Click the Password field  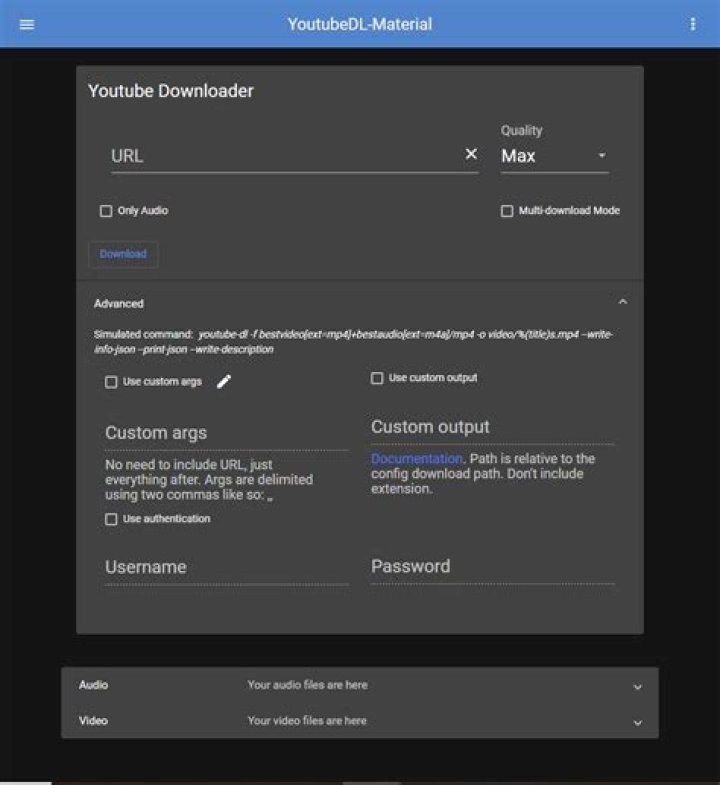click(493, 567)
